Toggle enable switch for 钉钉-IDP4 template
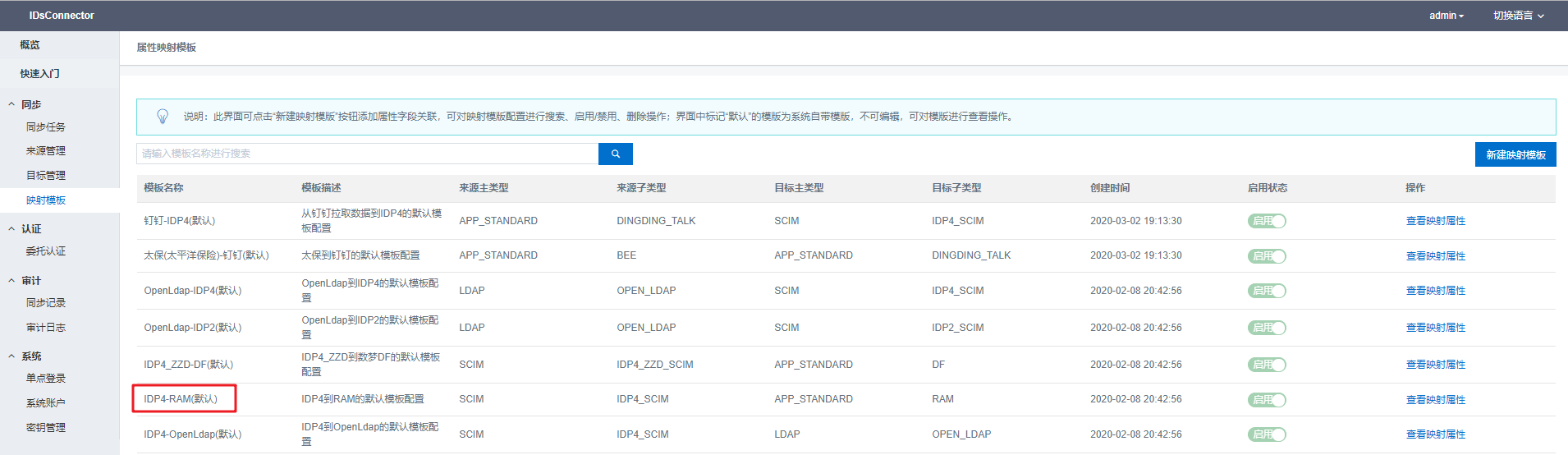Viewport: 1568px width, 455px height. [1267, 221]
